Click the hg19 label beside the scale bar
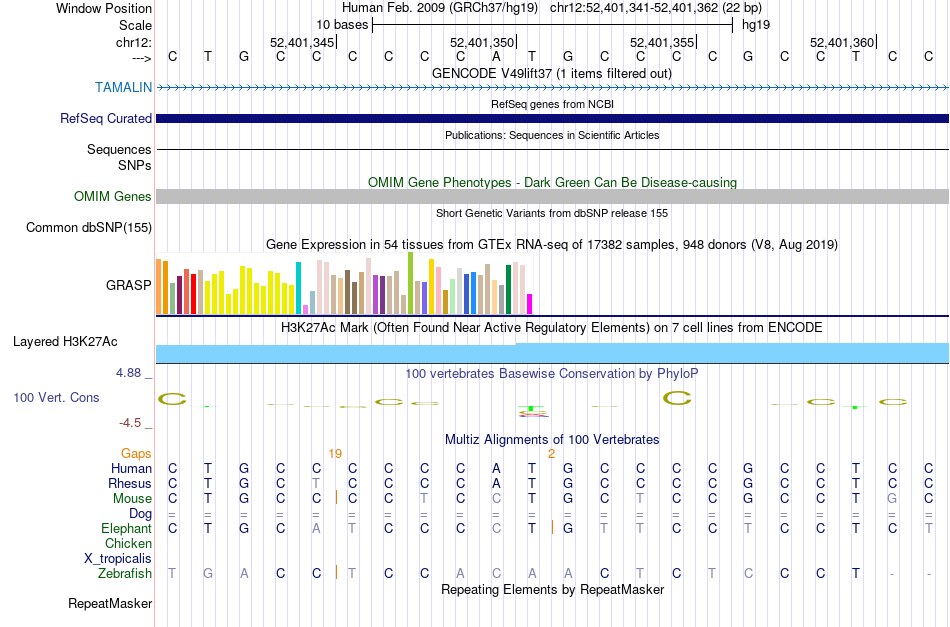Viewport: 950px width, 627px height. pyautogui.click(x=756, y=25)
